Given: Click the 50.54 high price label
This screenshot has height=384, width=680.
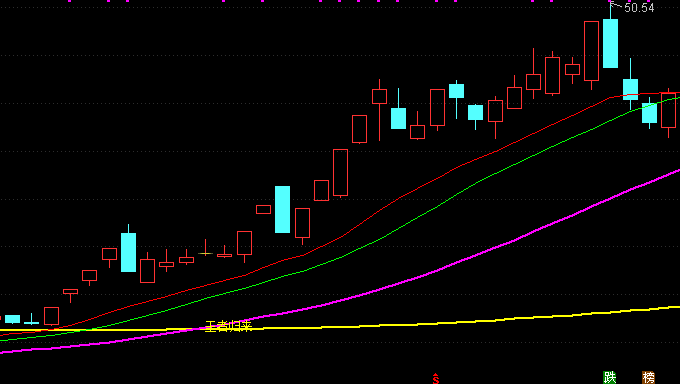Looking at the screenshot, I should (x=639, y=8).
